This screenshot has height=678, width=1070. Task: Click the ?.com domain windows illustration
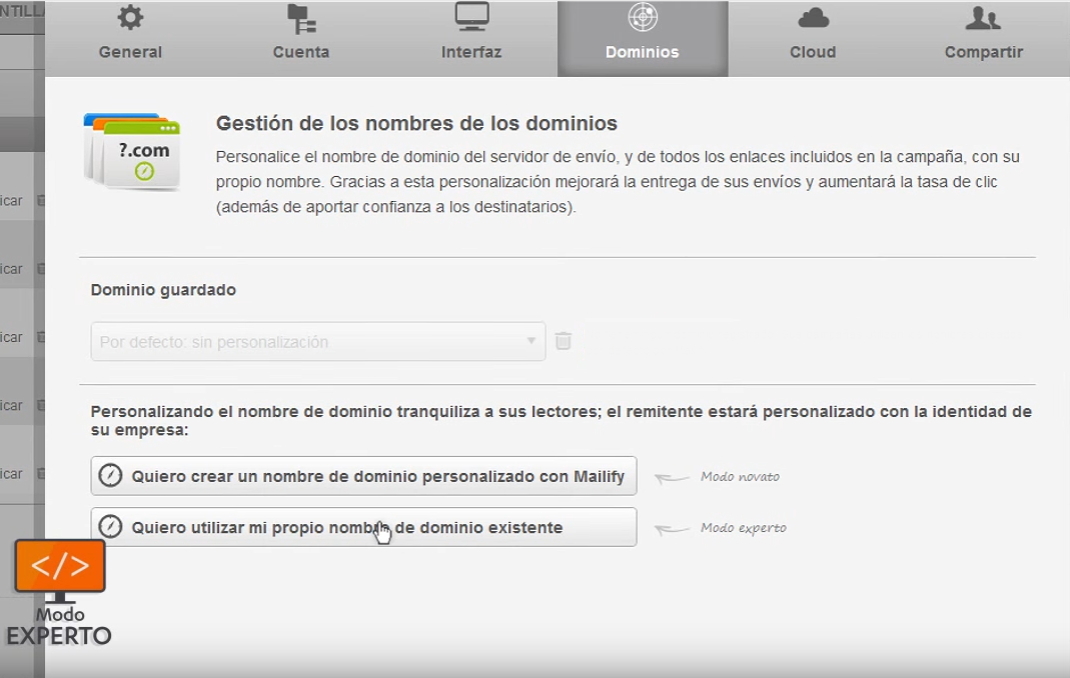coord(132,151)
